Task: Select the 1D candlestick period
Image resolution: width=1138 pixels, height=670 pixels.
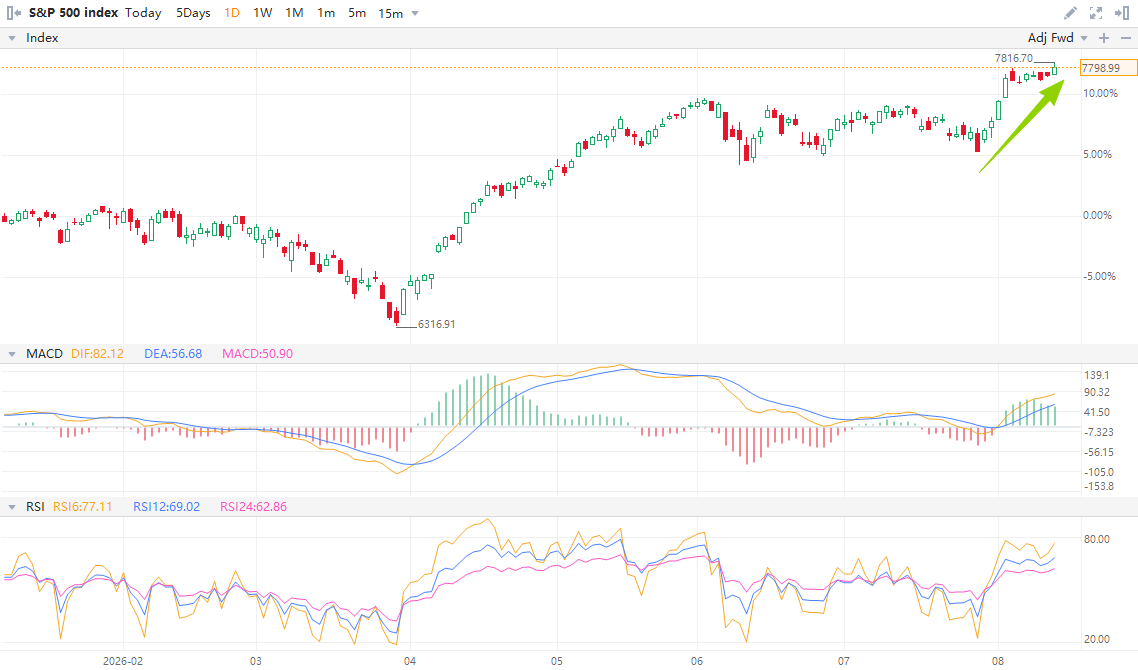Action: coord(232,13)
